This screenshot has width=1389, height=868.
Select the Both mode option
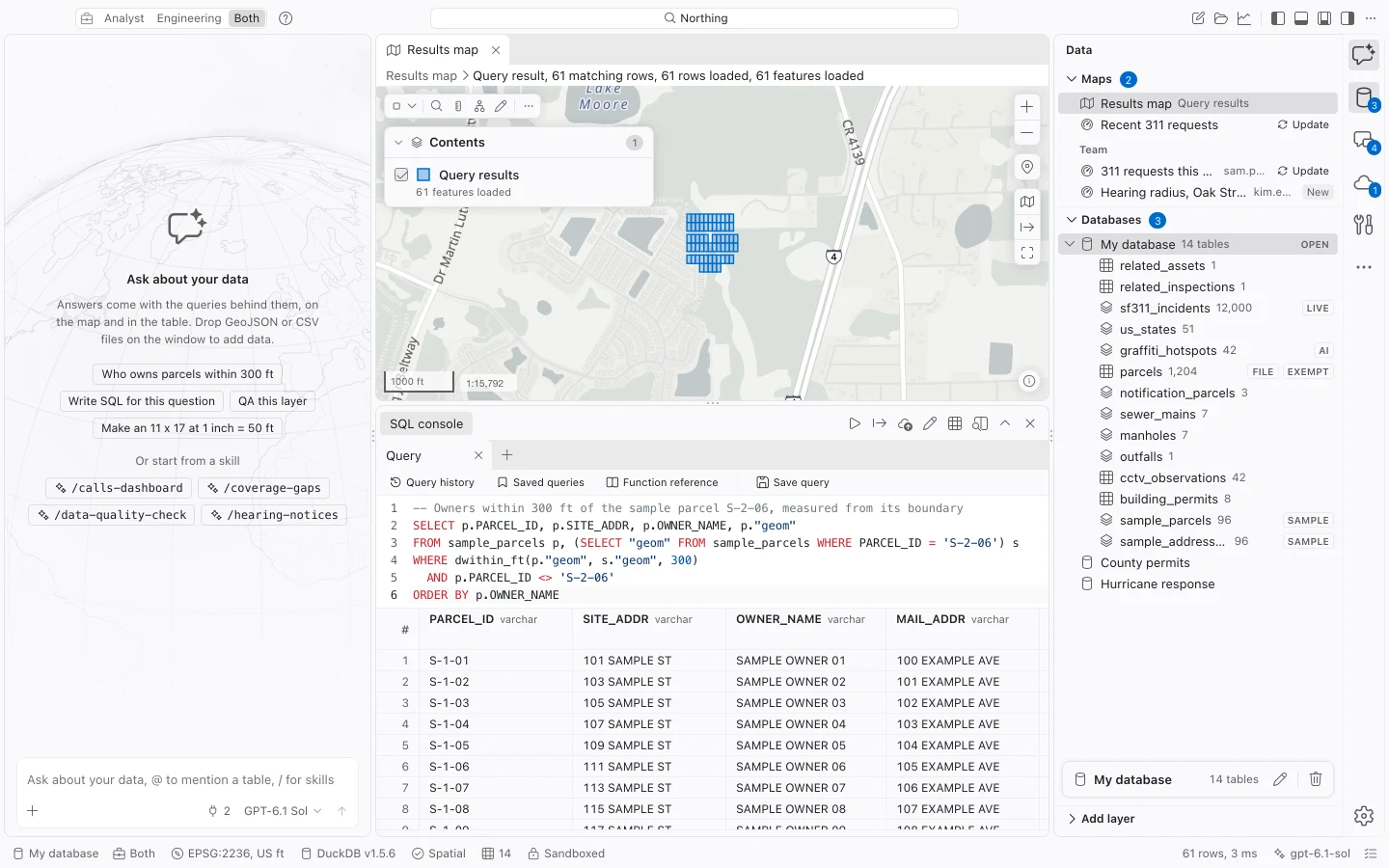click(x=247, y=18)
